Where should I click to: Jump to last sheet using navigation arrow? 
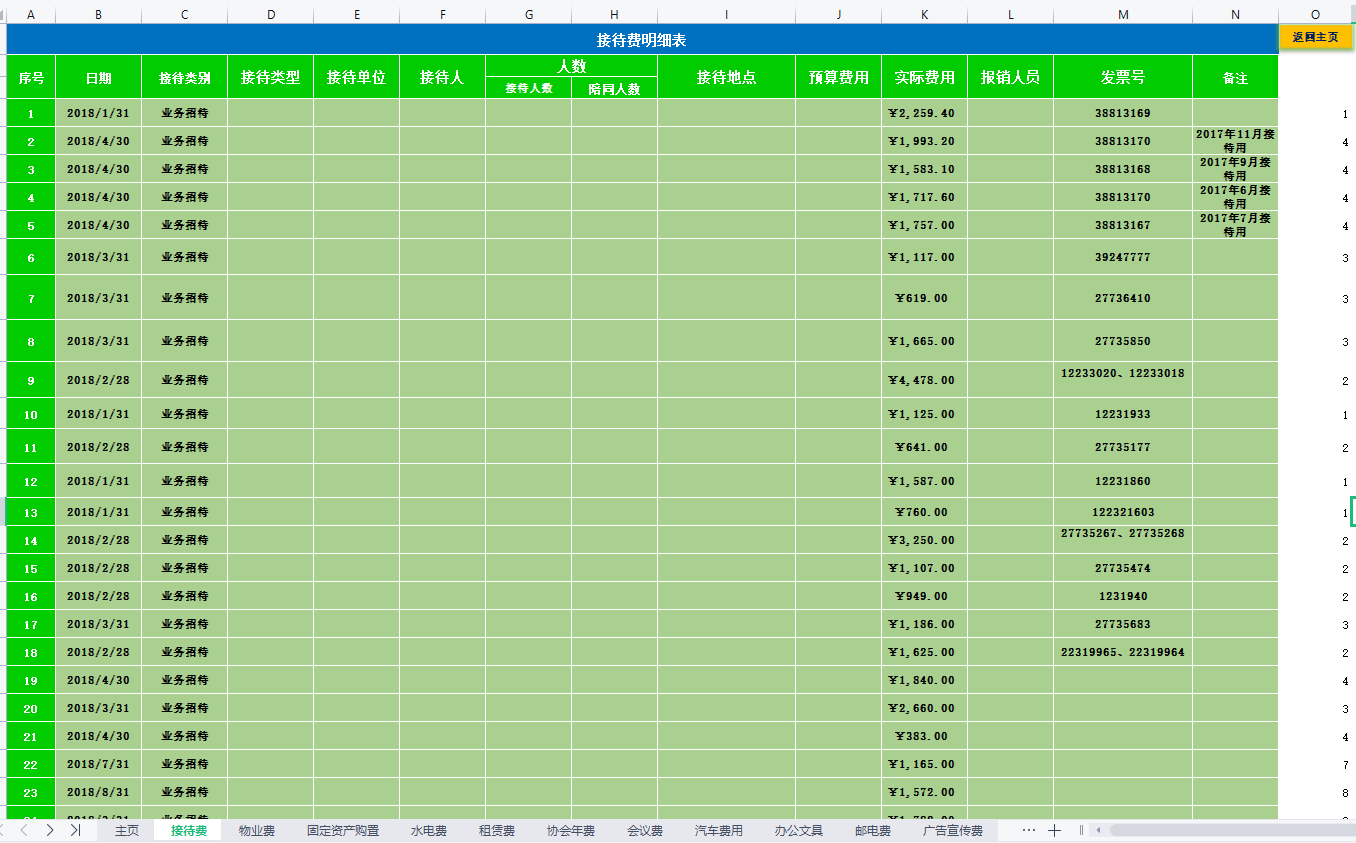point(75,831)
